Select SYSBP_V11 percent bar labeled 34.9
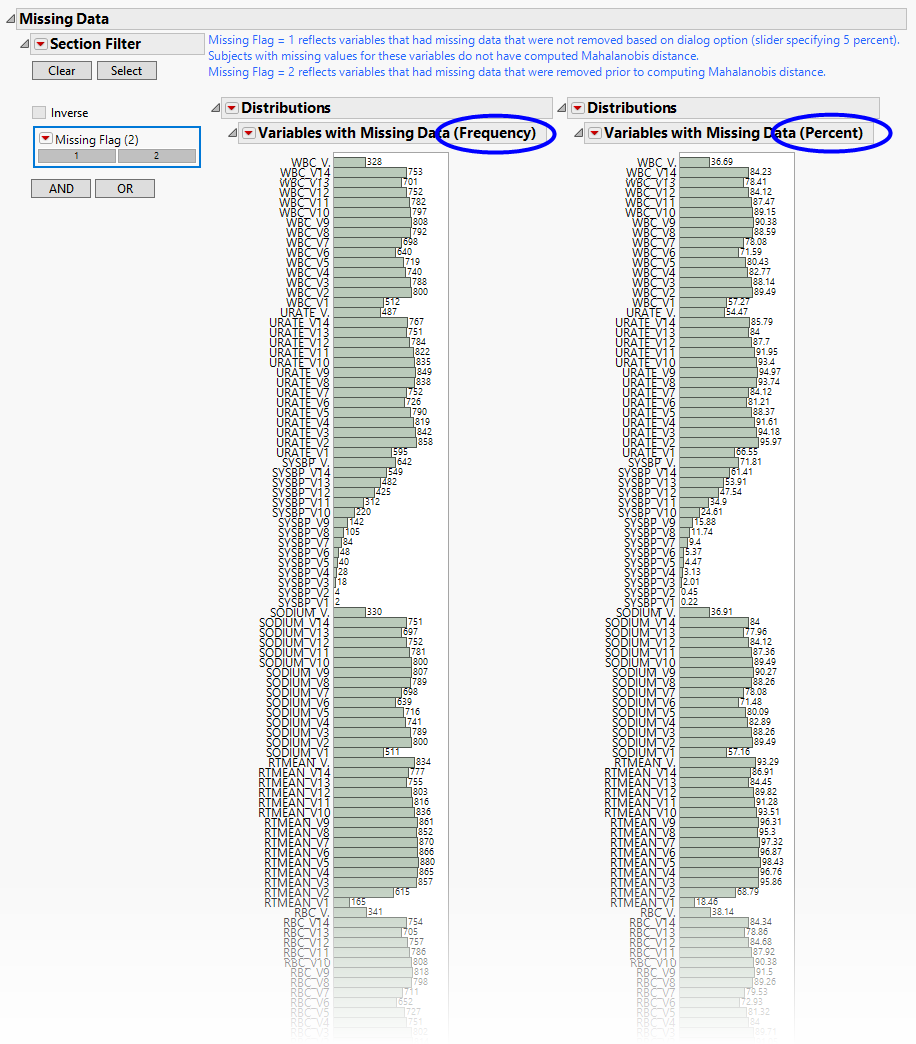This screenshot has height=1044, width=916. 694,502
